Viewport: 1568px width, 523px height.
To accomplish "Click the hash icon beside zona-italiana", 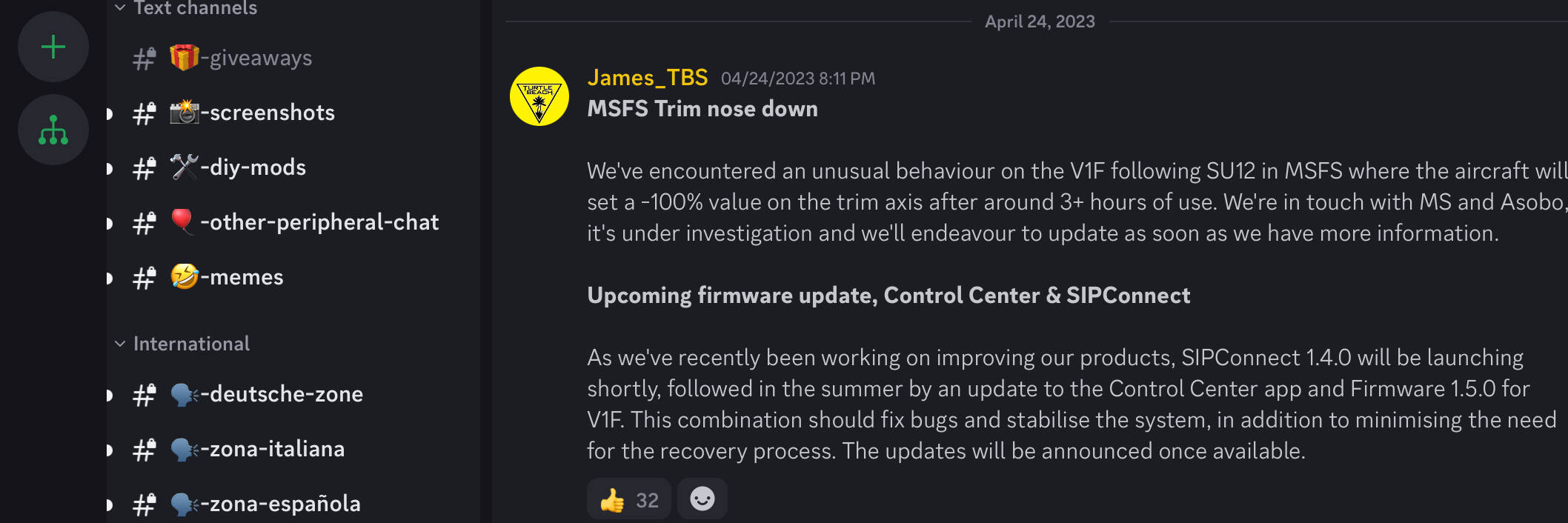I will tap(144, 450).
